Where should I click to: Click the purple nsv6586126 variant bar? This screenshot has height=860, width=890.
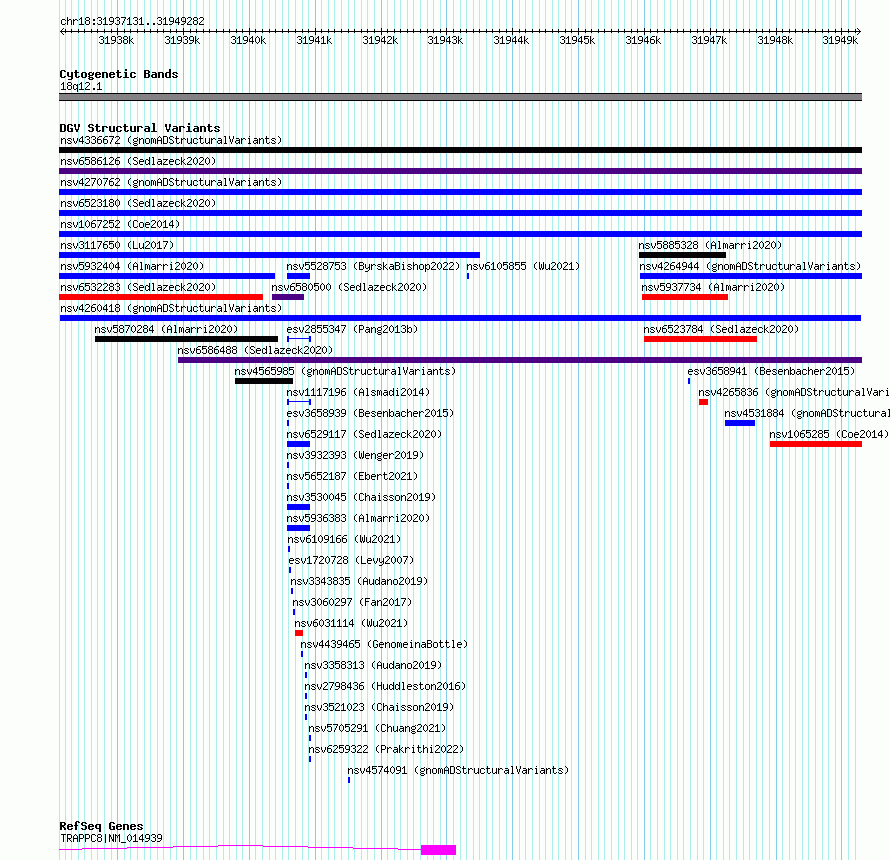pos(460,171)
